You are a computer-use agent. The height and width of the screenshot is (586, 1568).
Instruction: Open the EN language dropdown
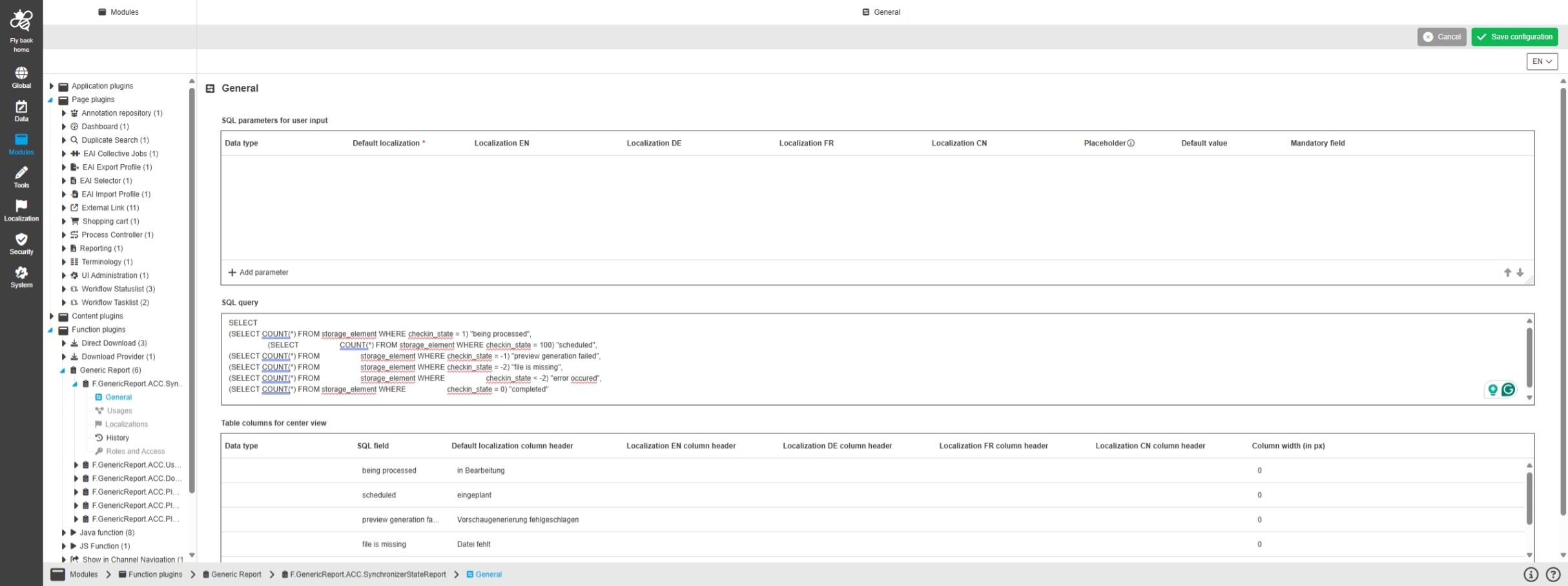pyautogui.click(x=1542, y=61)
